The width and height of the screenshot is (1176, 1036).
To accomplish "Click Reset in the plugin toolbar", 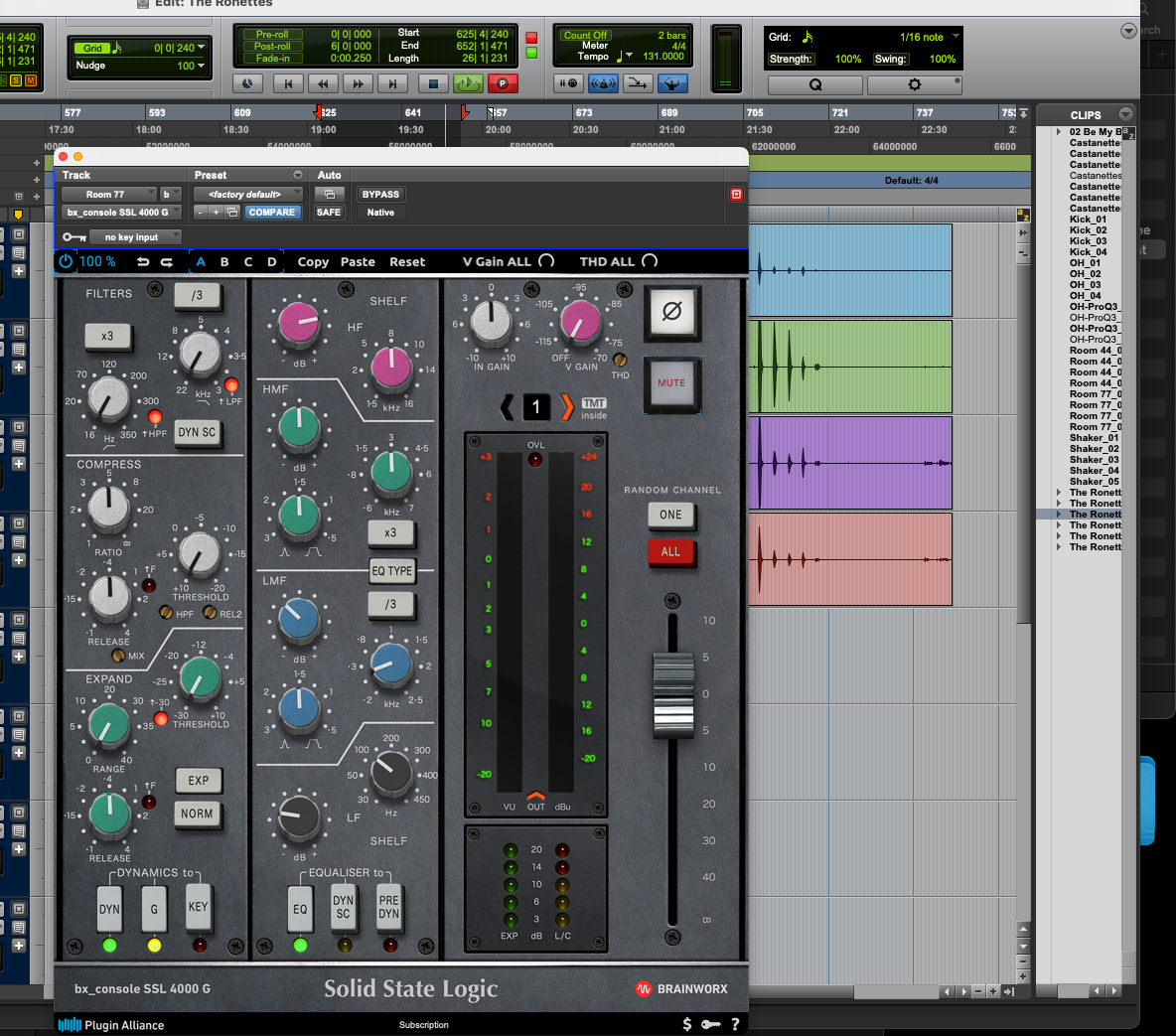I will click(x=407, y=262).
